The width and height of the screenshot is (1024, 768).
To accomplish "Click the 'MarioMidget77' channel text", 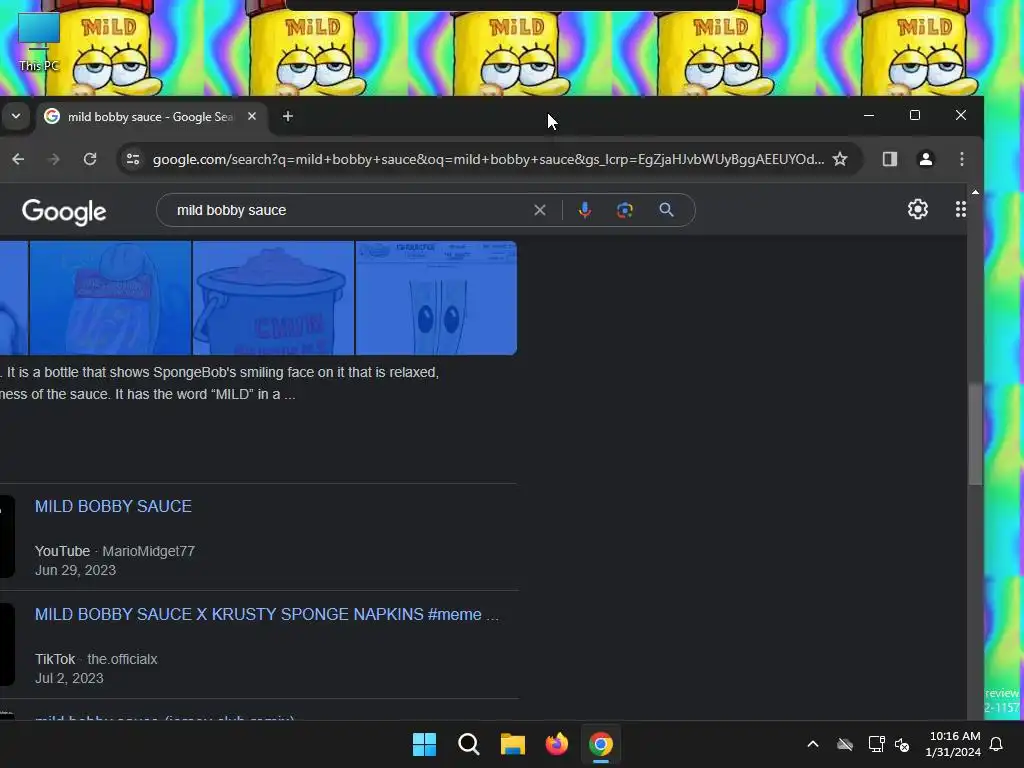I will pyautogui.click(x=148, y=551).
